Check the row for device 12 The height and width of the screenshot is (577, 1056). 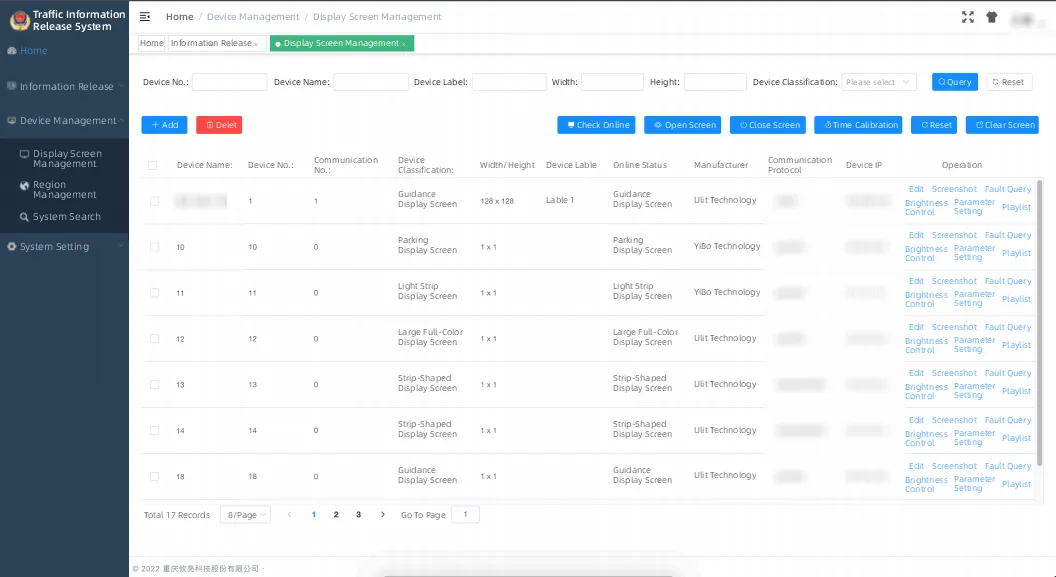click(x=155, y=339)
